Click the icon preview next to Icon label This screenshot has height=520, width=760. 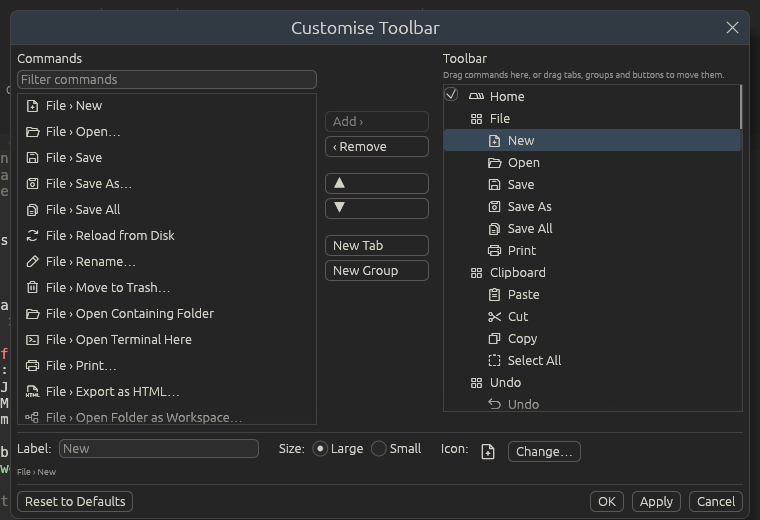click(488, 452)
